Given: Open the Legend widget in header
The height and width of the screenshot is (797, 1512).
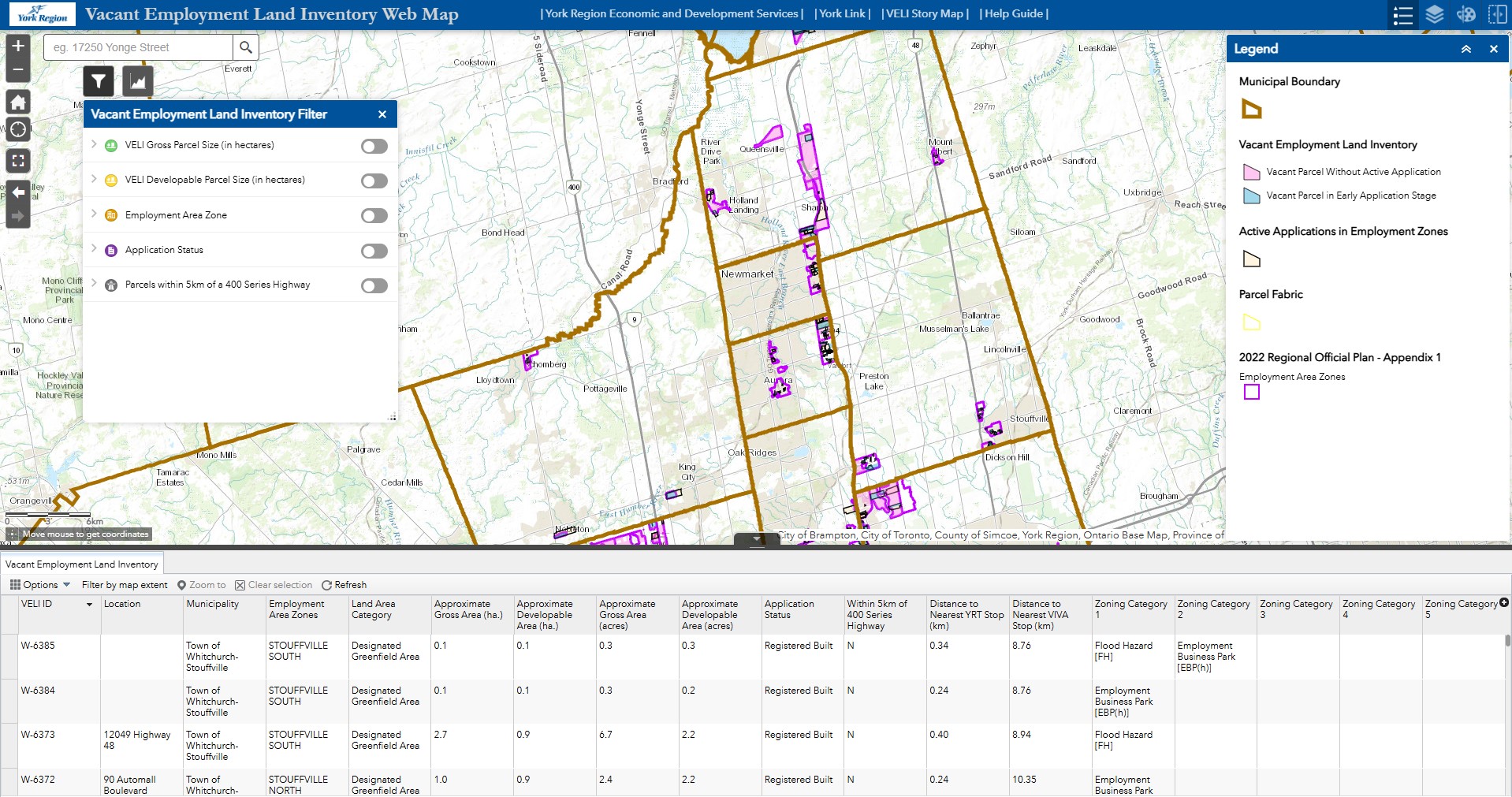Looking at the screenshot, I should [1403, 14].
